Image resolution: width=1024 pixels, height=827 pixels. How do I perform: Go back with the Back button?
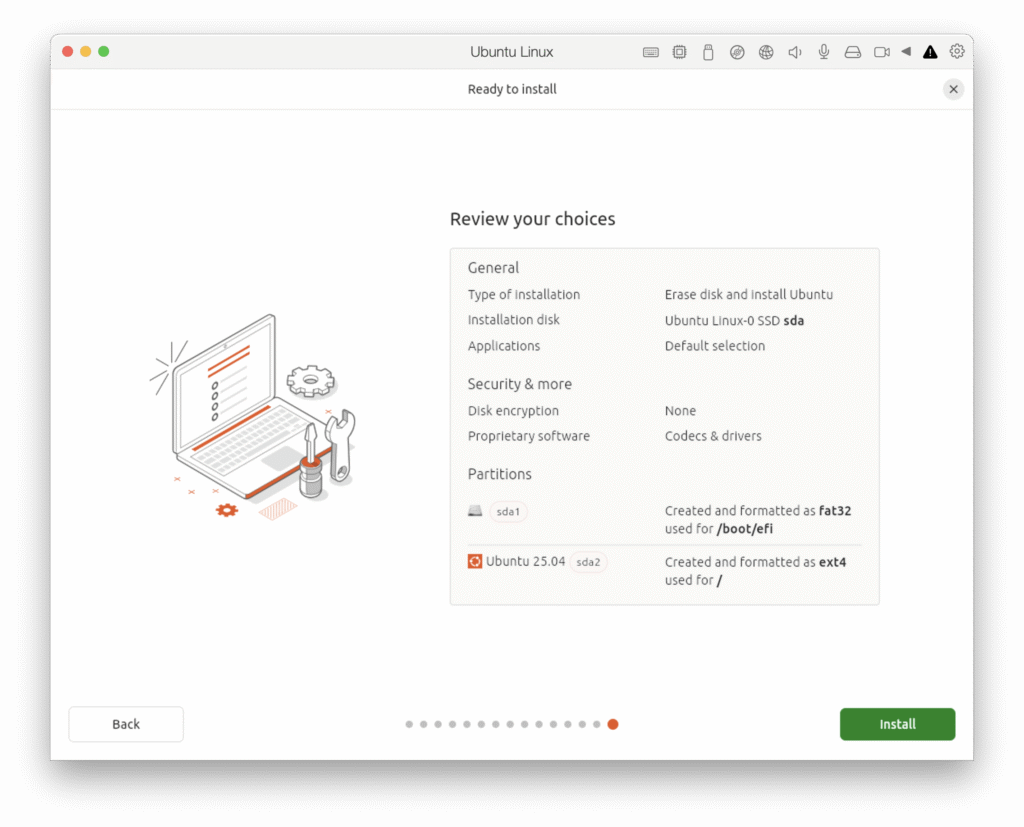tap(126, 724)
